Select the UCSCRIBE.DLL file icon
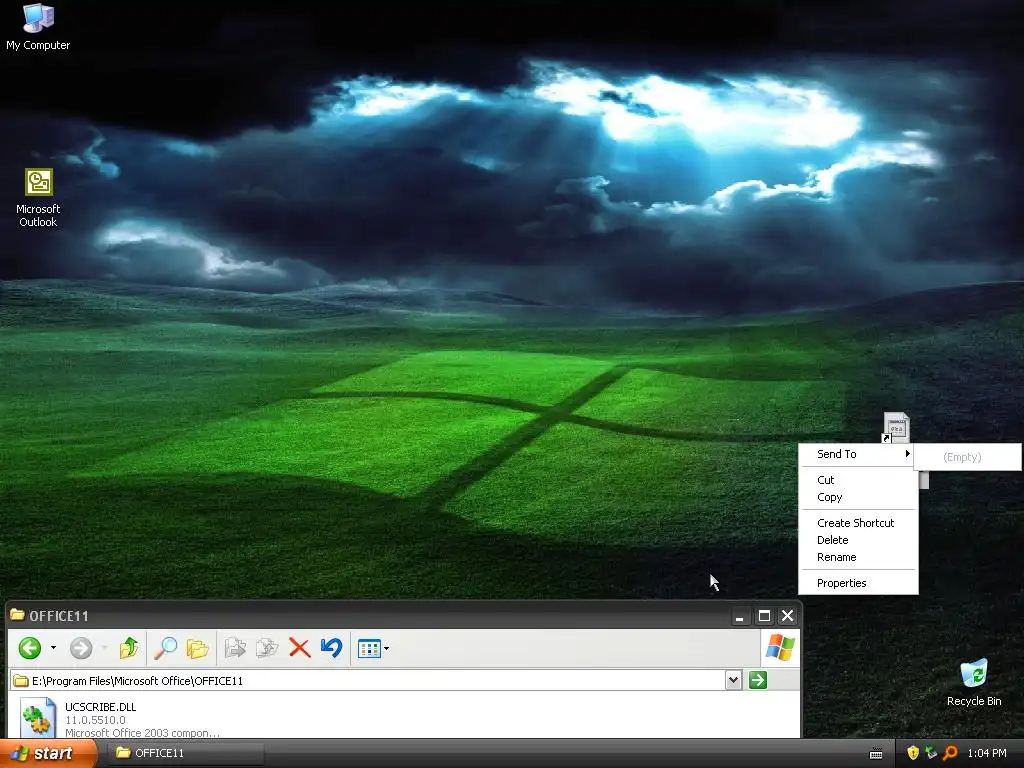The image size is (1024, 768). coord(38,717)
